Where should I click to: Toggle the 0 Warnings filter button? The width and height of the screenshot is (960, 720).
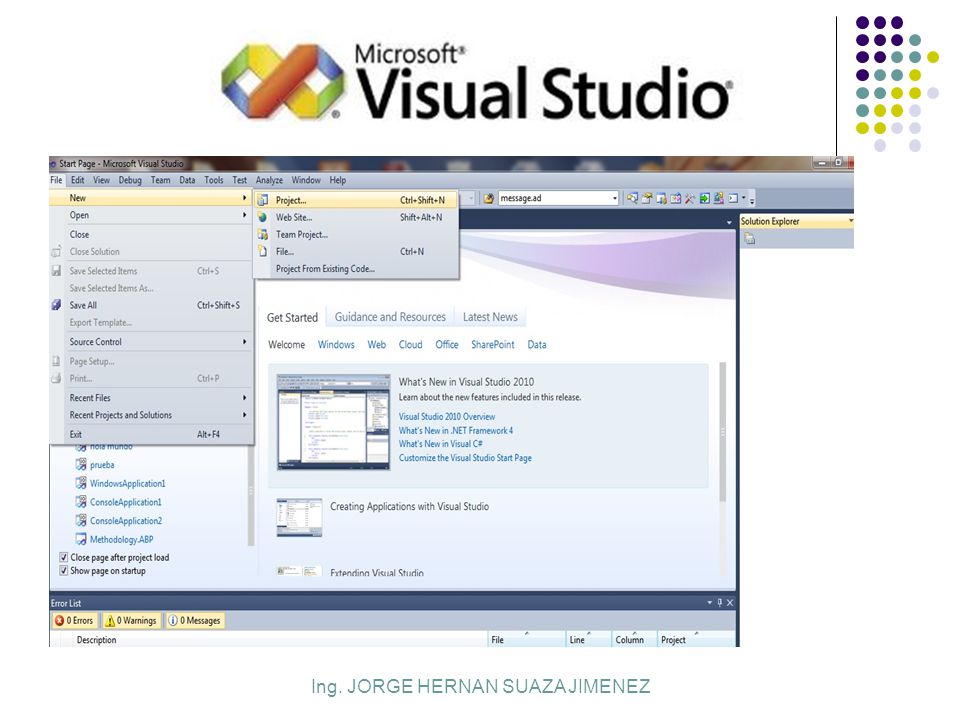point(132,620)
